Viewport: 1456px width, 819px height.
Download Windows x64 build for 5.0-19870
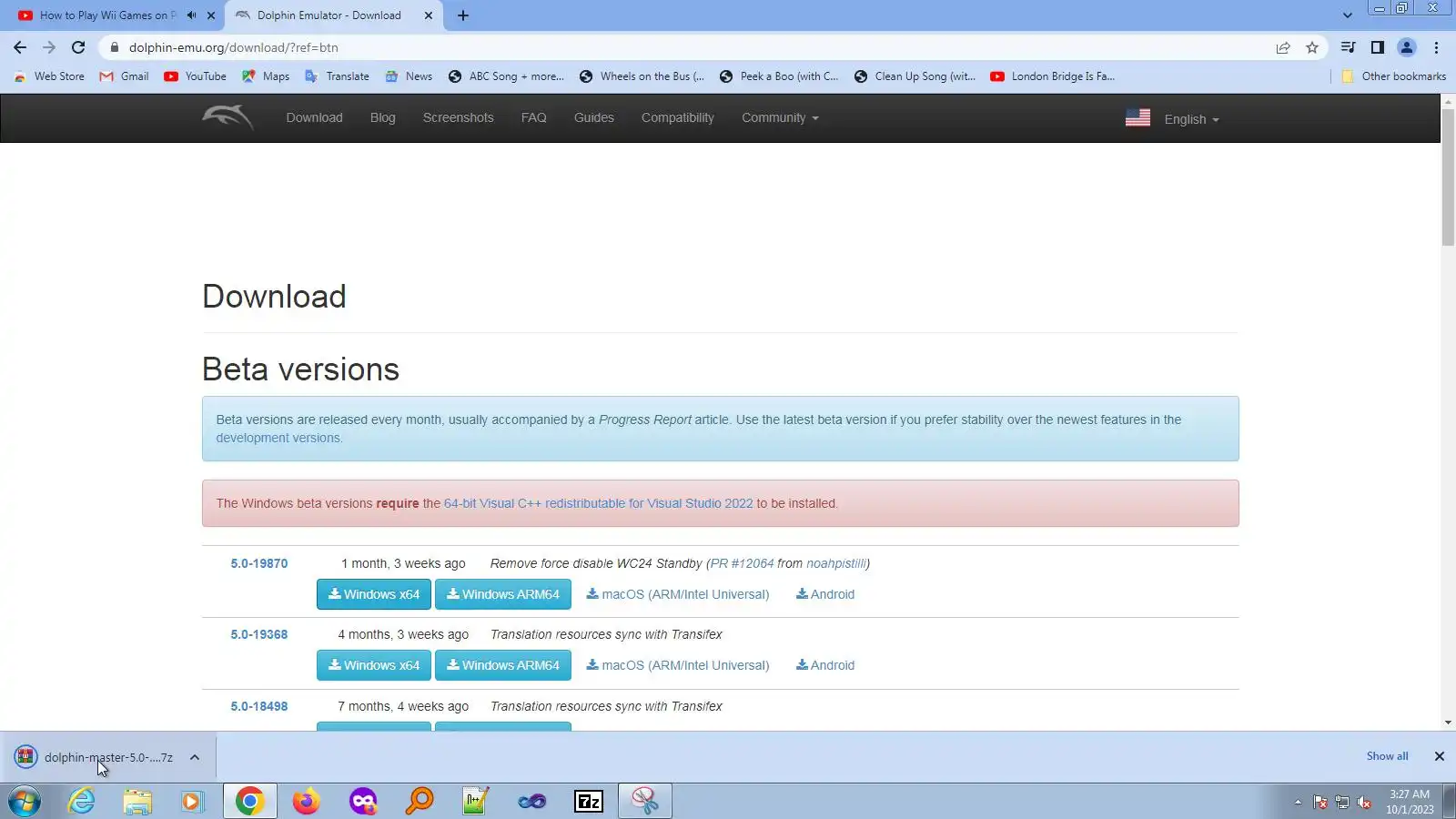(x=374, y=594)
